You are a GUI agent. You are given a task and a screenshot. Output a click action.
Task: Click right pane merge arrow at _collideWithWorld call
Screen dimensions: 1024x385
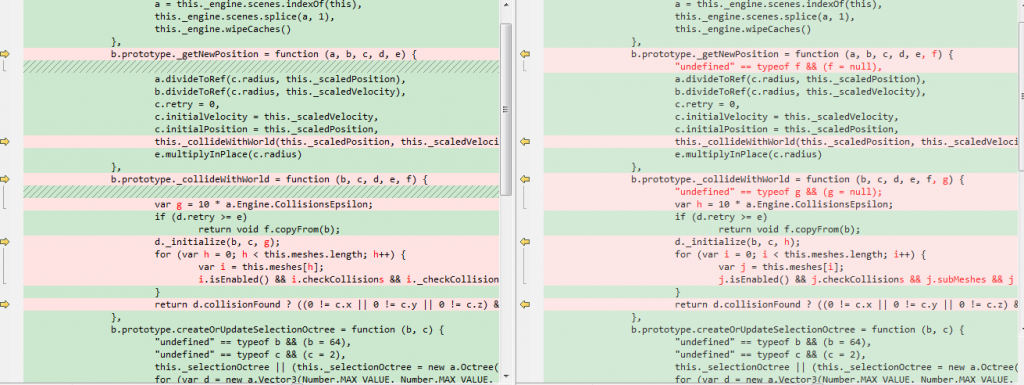click(x=524, y=142)
